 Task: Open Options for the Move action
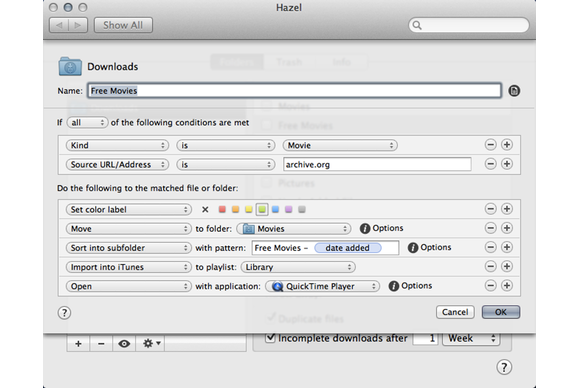click(x=381, y=228)
